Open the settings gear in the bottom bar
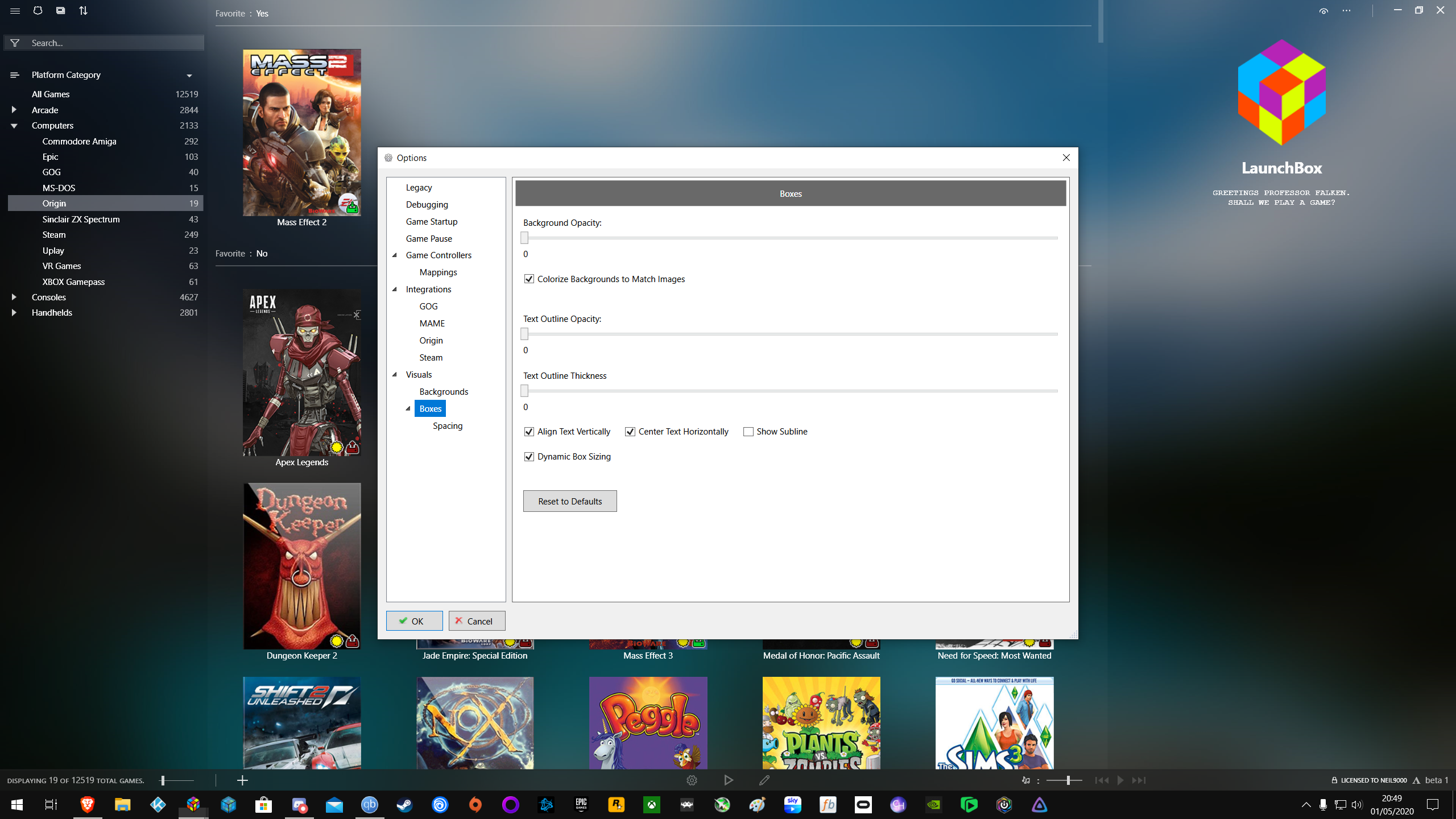1456x819 pixels. click(x=692, y=780)
